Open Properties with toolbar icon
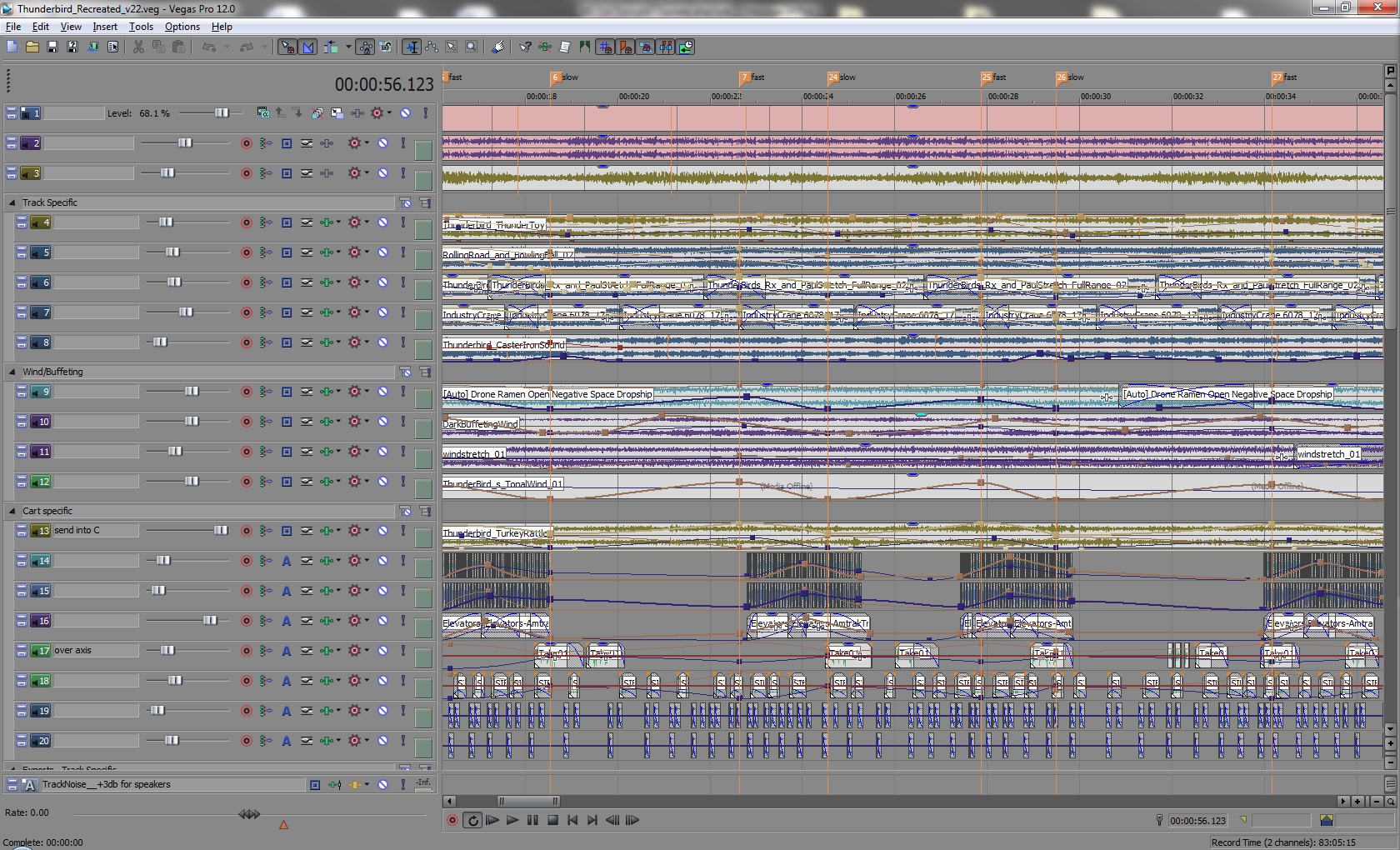The height and width of the screenshot is (850, 1400). 112,47
